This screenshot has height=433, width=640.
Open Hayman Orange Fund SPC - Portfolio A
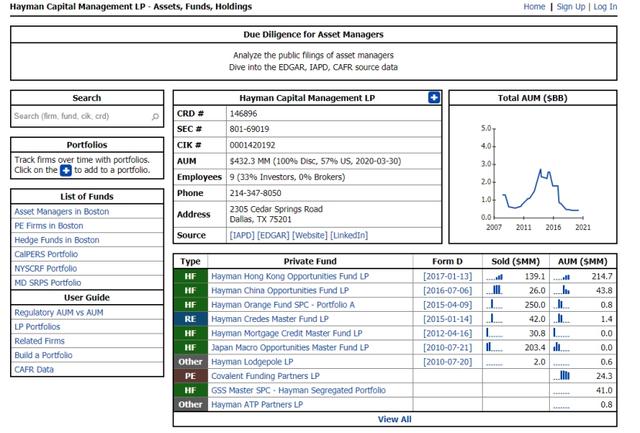(283, 305)
